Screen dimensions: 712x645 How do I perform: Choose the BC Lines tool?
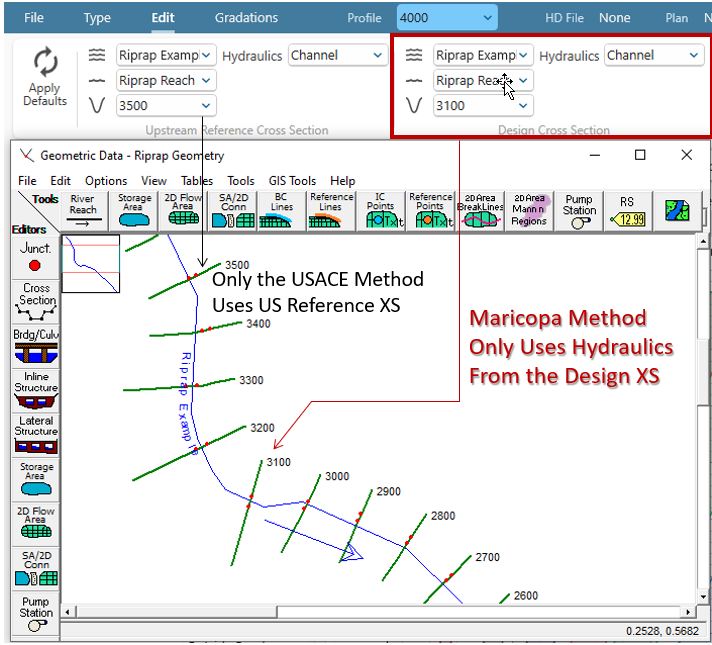tap(281, 211)
